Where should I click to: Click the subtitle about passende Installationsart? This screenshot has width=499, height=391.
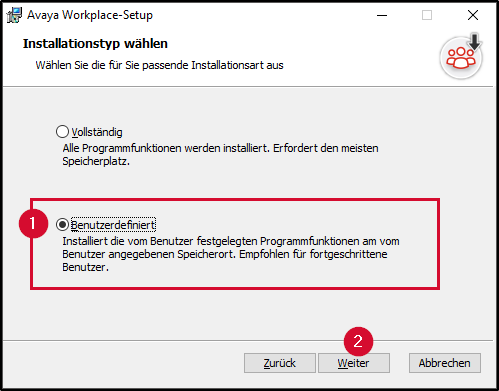(x=159, y=65)
